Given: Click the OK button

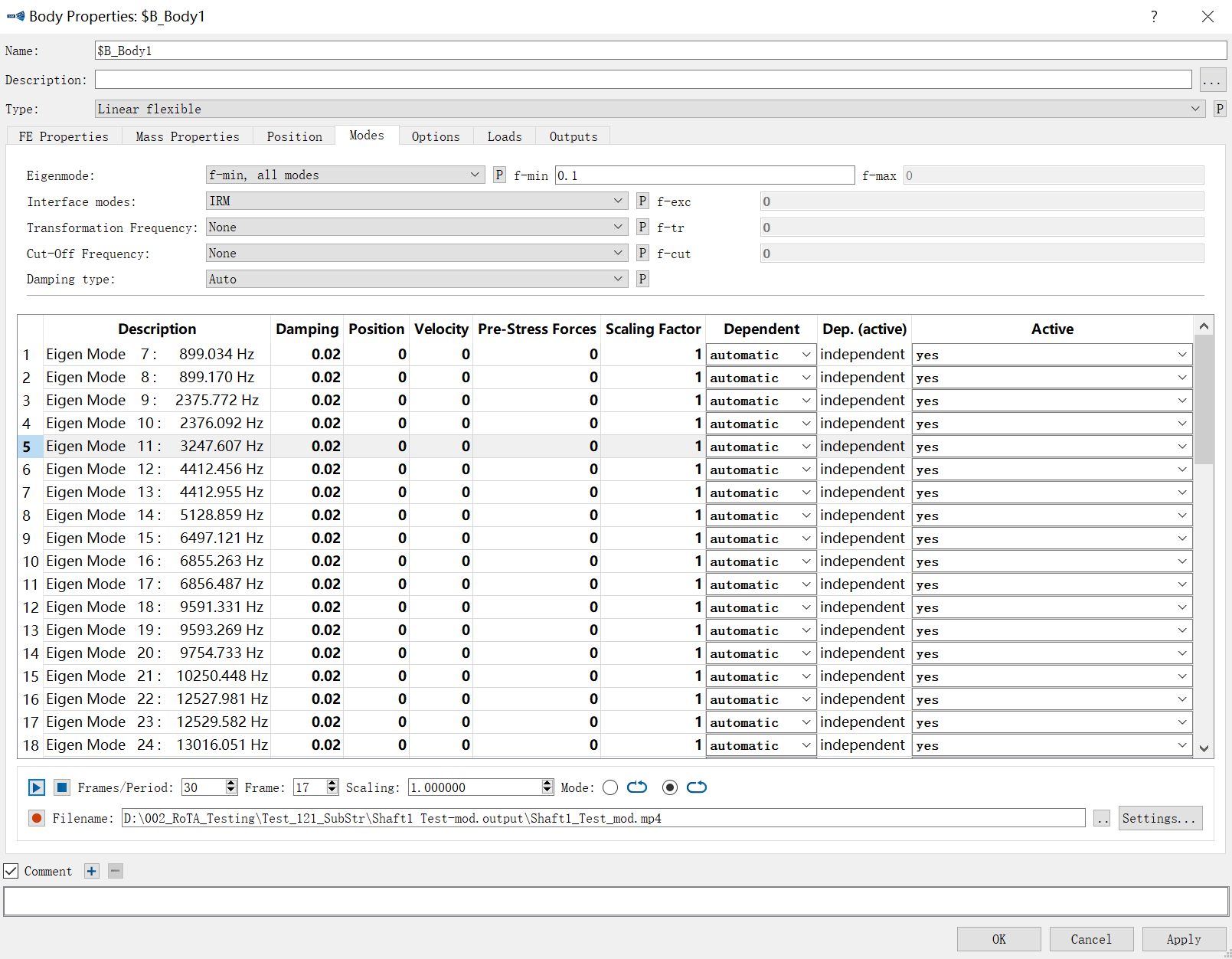Looking at the screenshot, I should (999, 939).
